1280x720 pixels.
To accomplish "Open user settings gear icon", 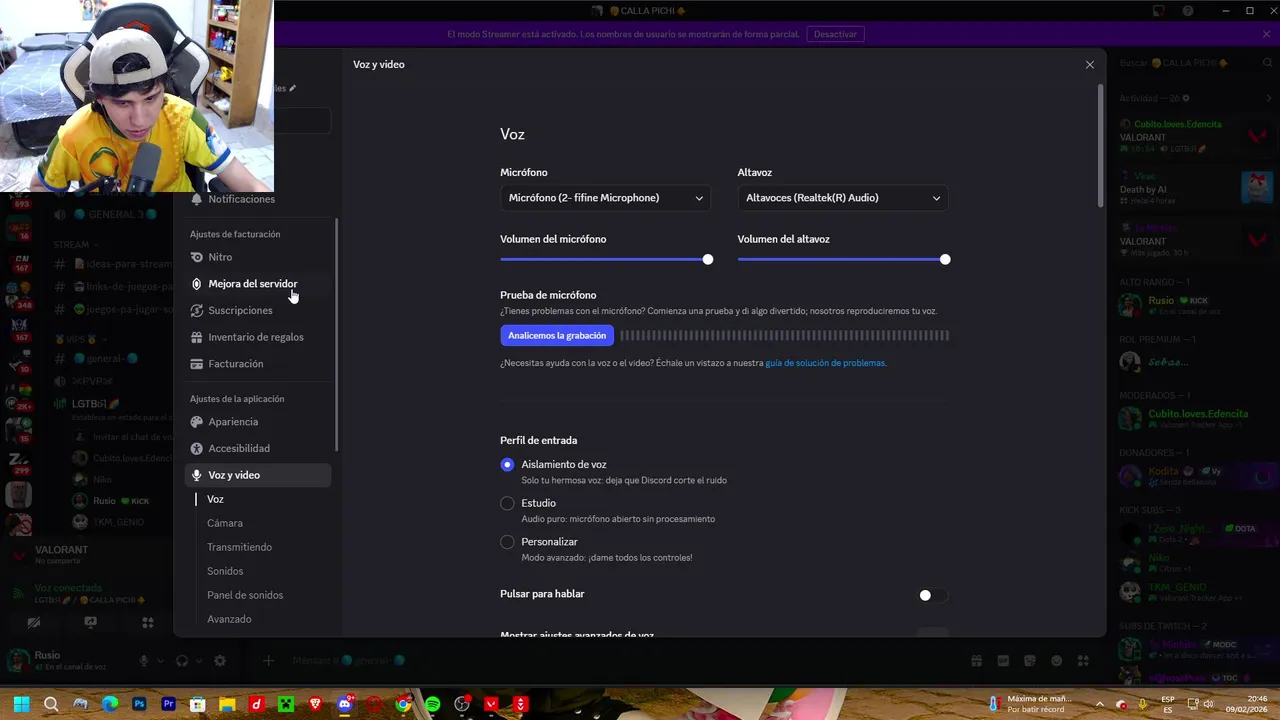I will click(x=220, y=661).
